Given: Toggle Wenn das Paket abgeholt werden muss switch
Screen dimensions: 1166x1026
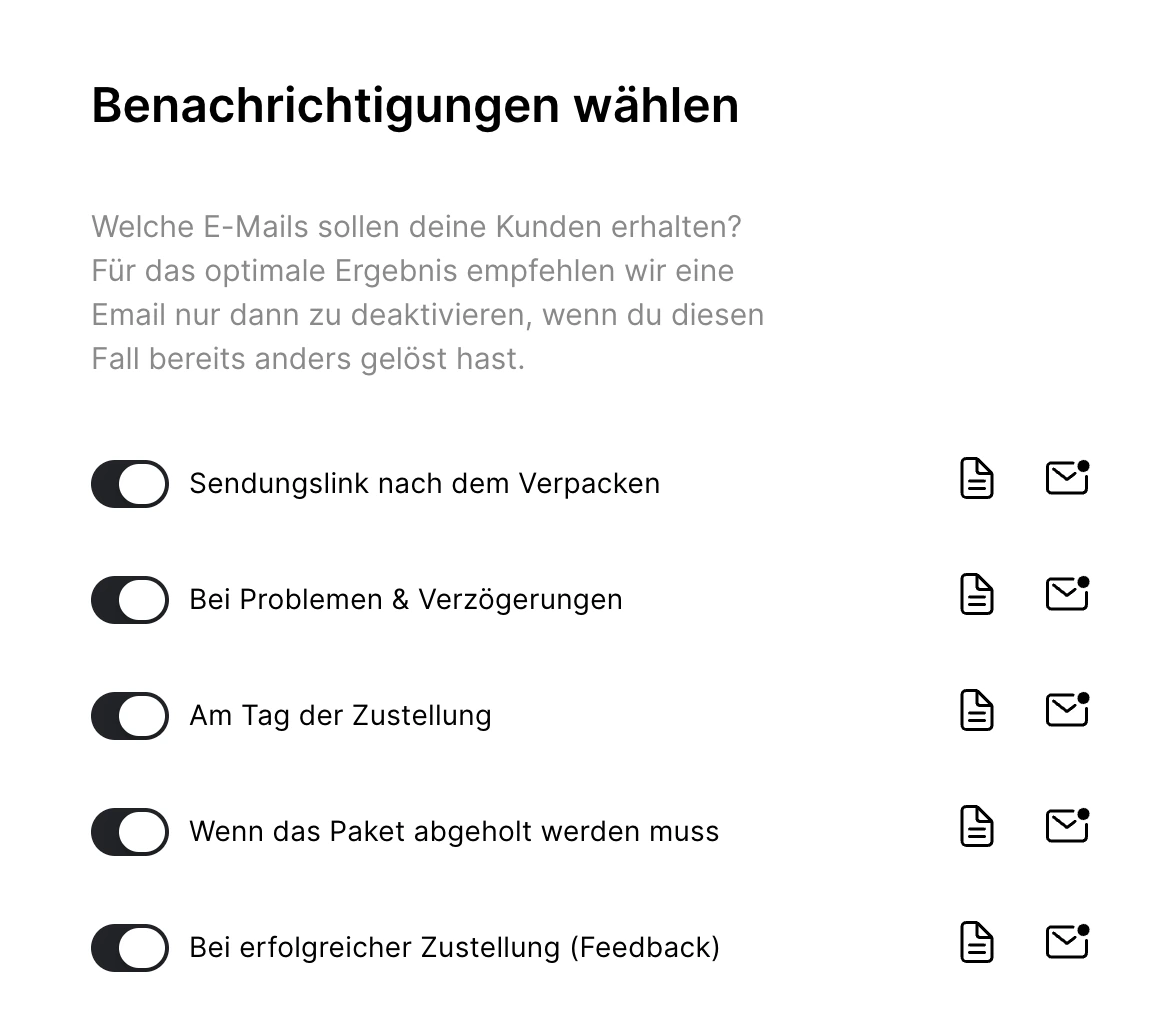Looking at the screenshot, I should click(x=130, y=832).
